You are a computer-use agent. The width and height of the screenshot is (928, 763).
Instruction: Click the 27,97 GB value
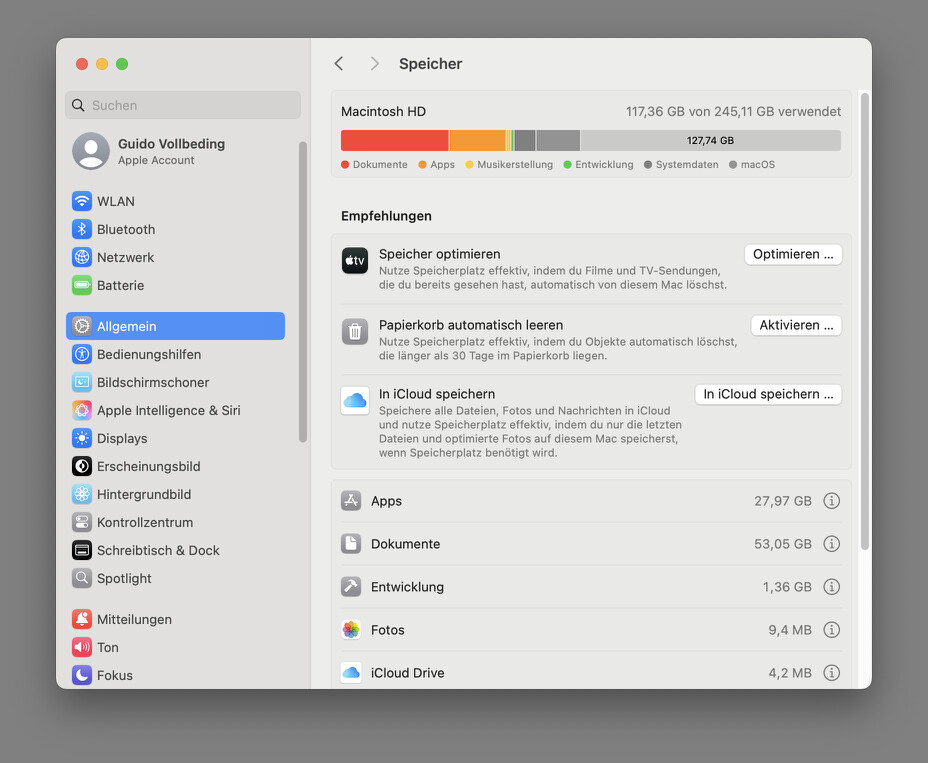(x=782, y=501)
